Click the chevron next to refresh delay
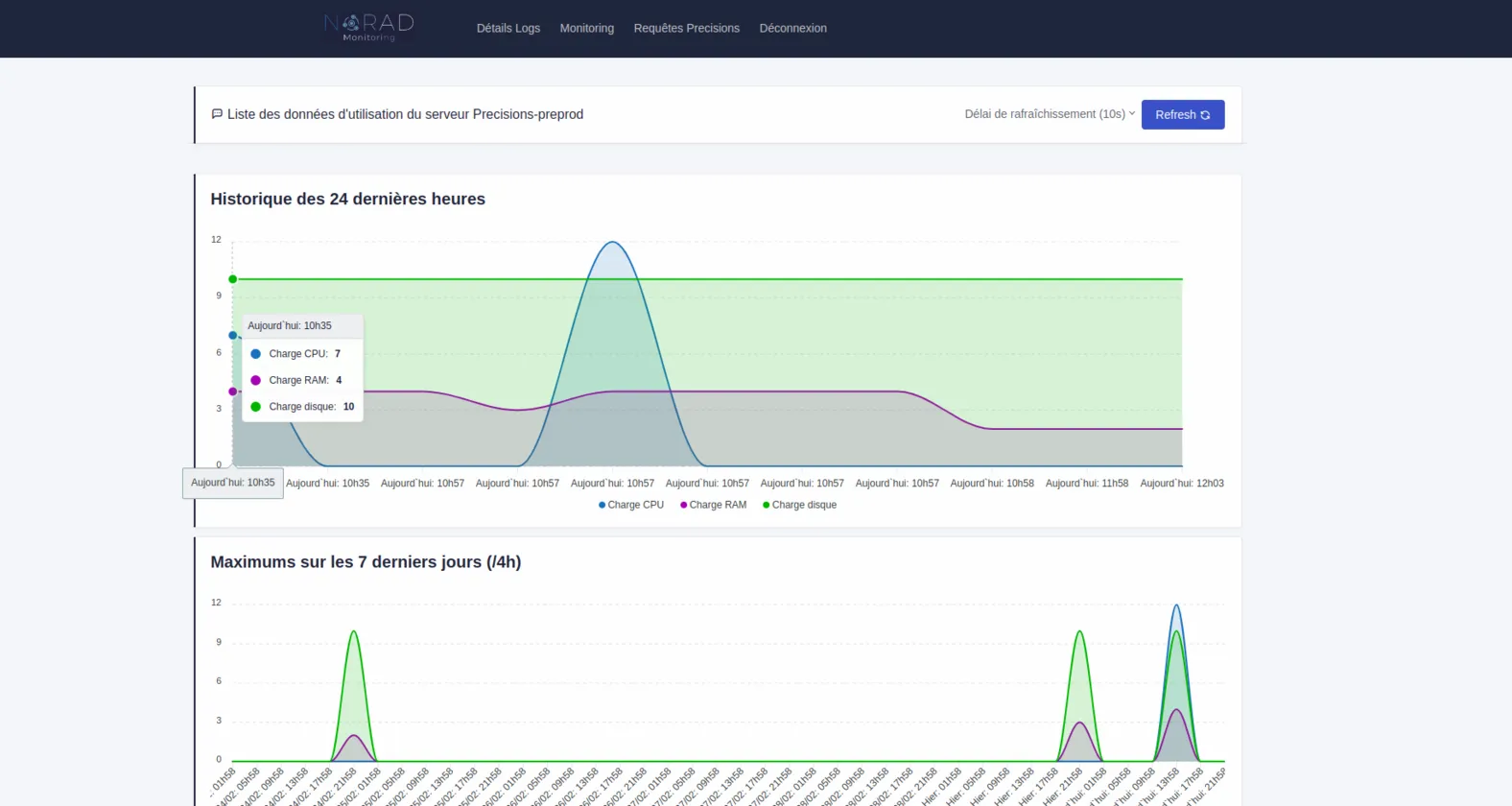1512x806 pixels. (x=1132, y=113)
